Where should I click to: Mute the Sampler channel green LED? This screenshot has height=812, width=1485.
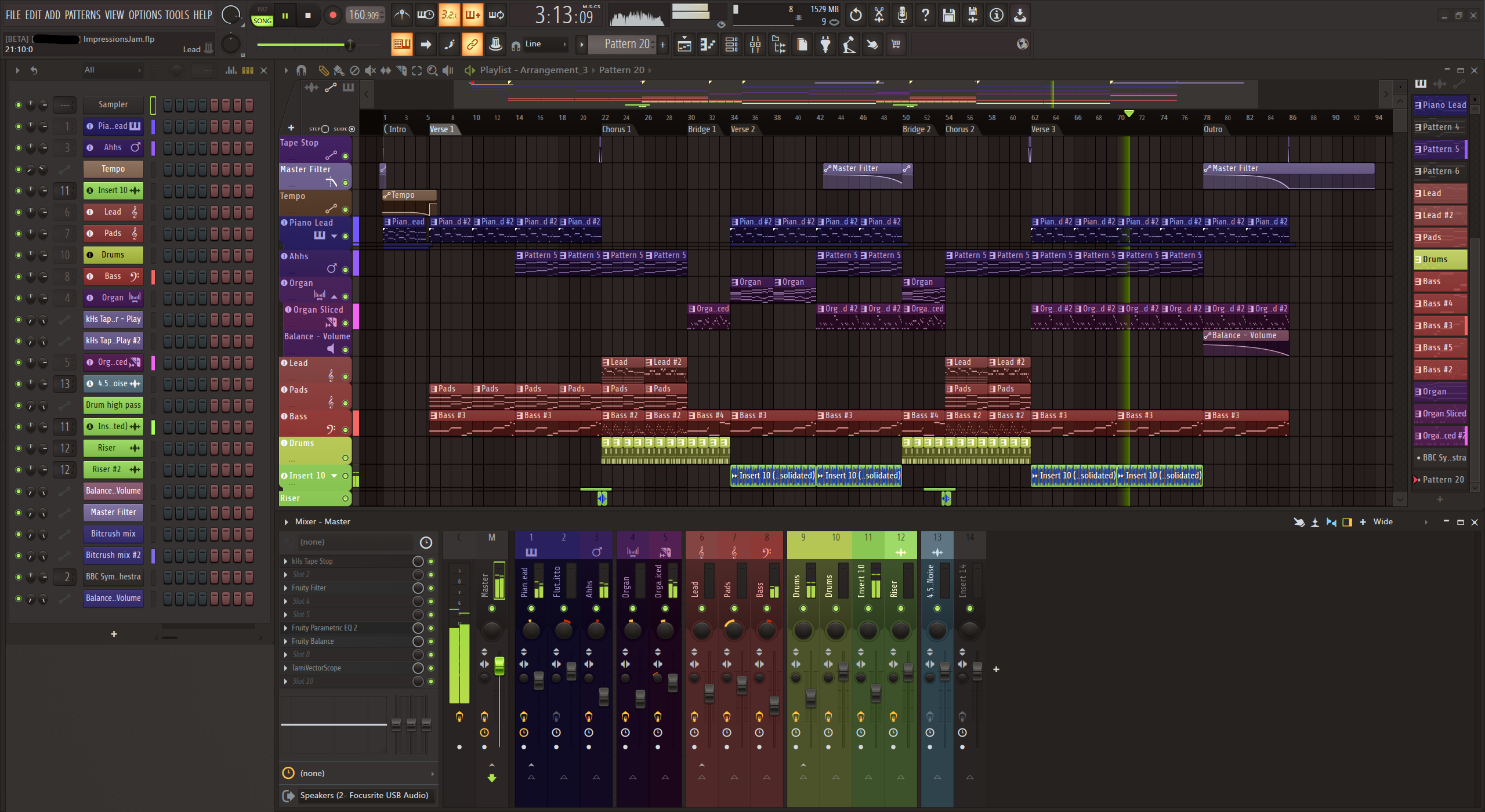tap(19, 105)
